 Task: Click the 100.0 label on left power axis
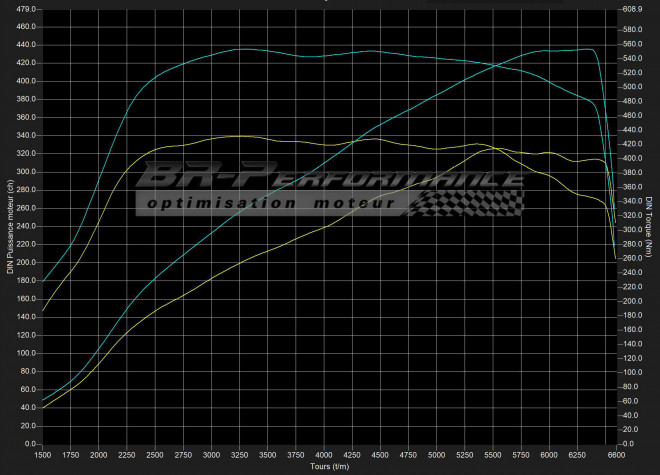pos(25,353)
